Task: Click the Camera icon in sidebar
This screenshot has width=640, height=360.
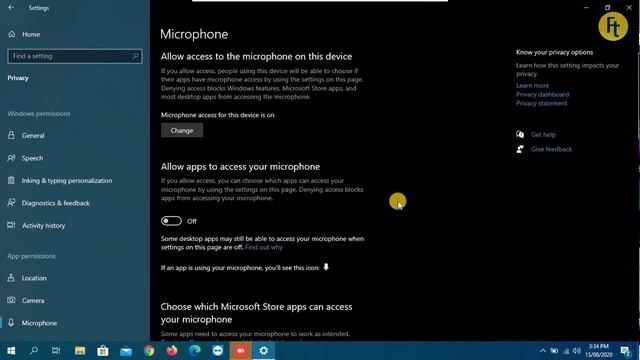Action: [11, 300]
